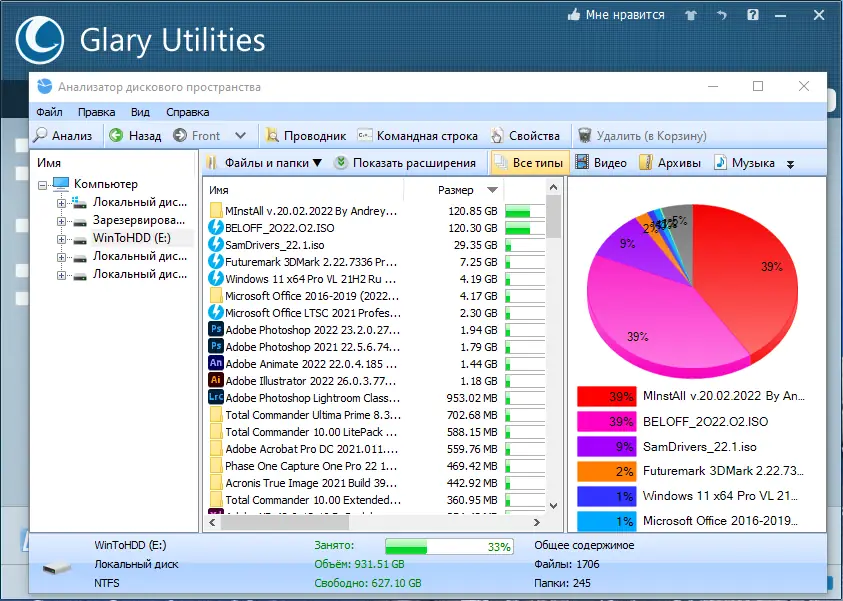
Task: Open the Файлы и папки dropdown
Action: pos(265,163)
